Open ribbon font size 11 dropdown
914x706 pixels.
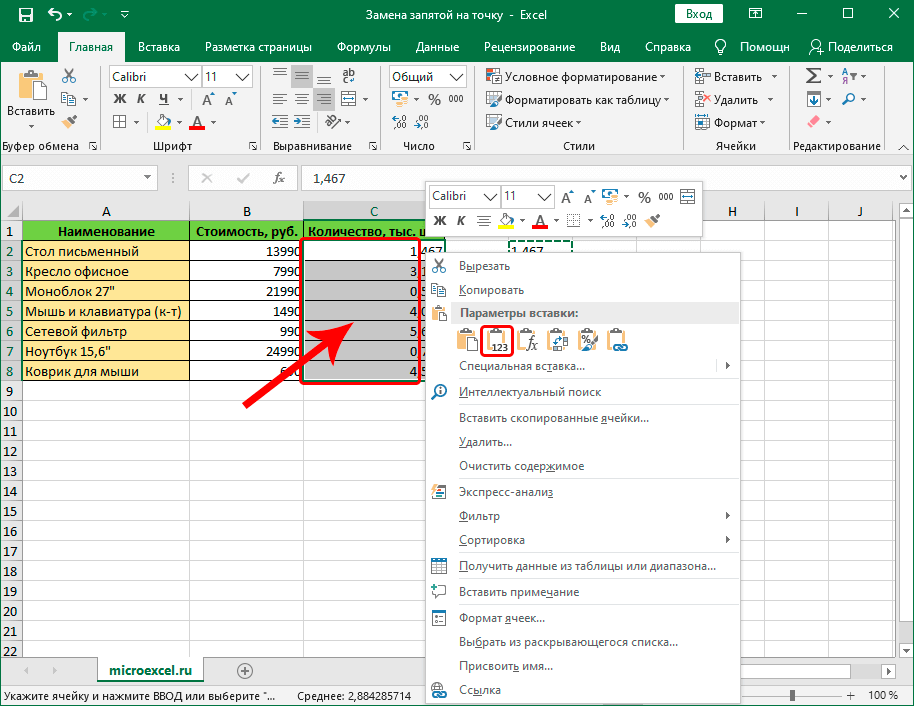pyautogui.click(x=242, y=76)
